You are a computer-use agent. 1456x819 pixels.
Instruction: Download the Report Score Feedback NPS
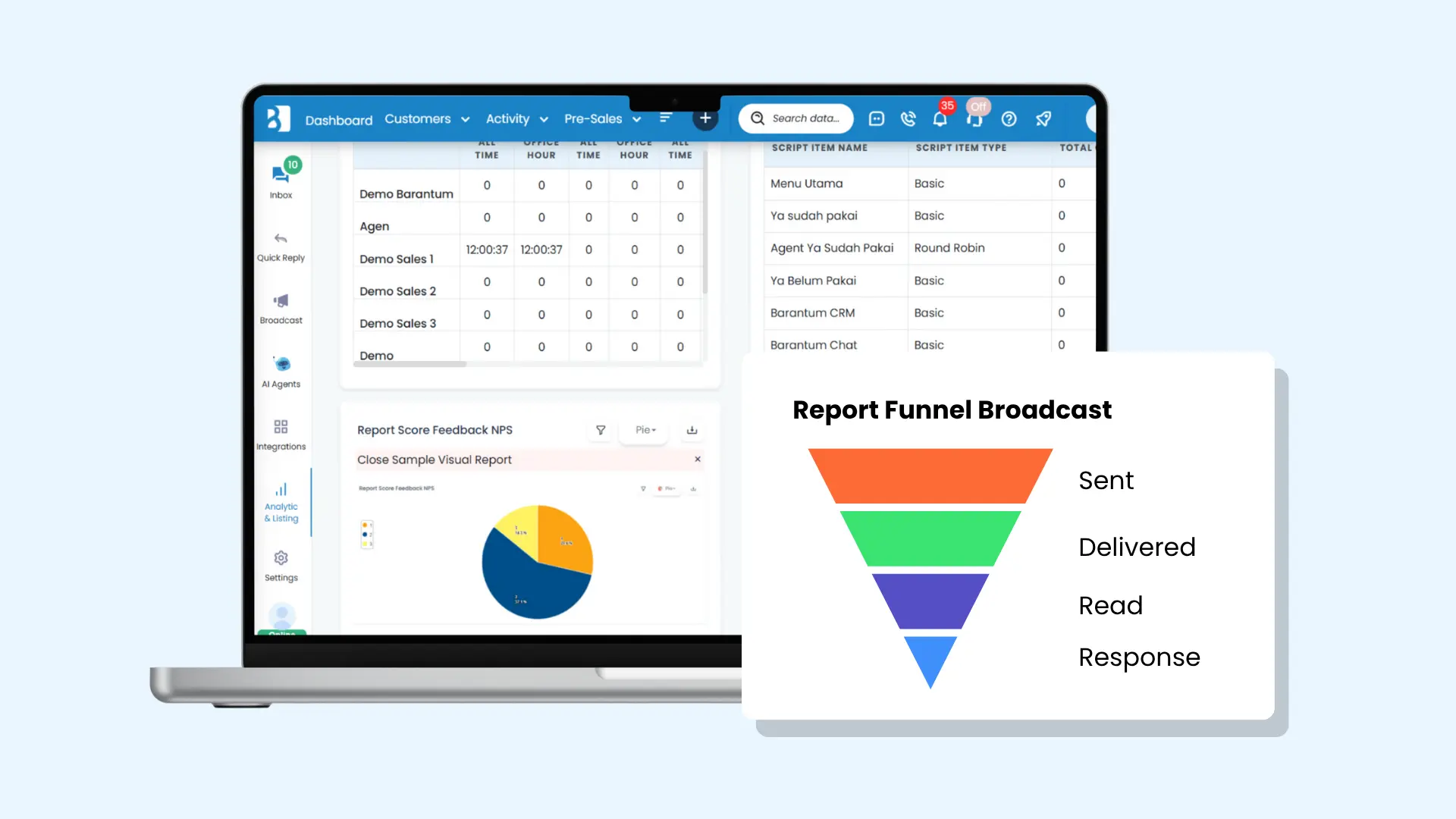click(x=692, y=430)
